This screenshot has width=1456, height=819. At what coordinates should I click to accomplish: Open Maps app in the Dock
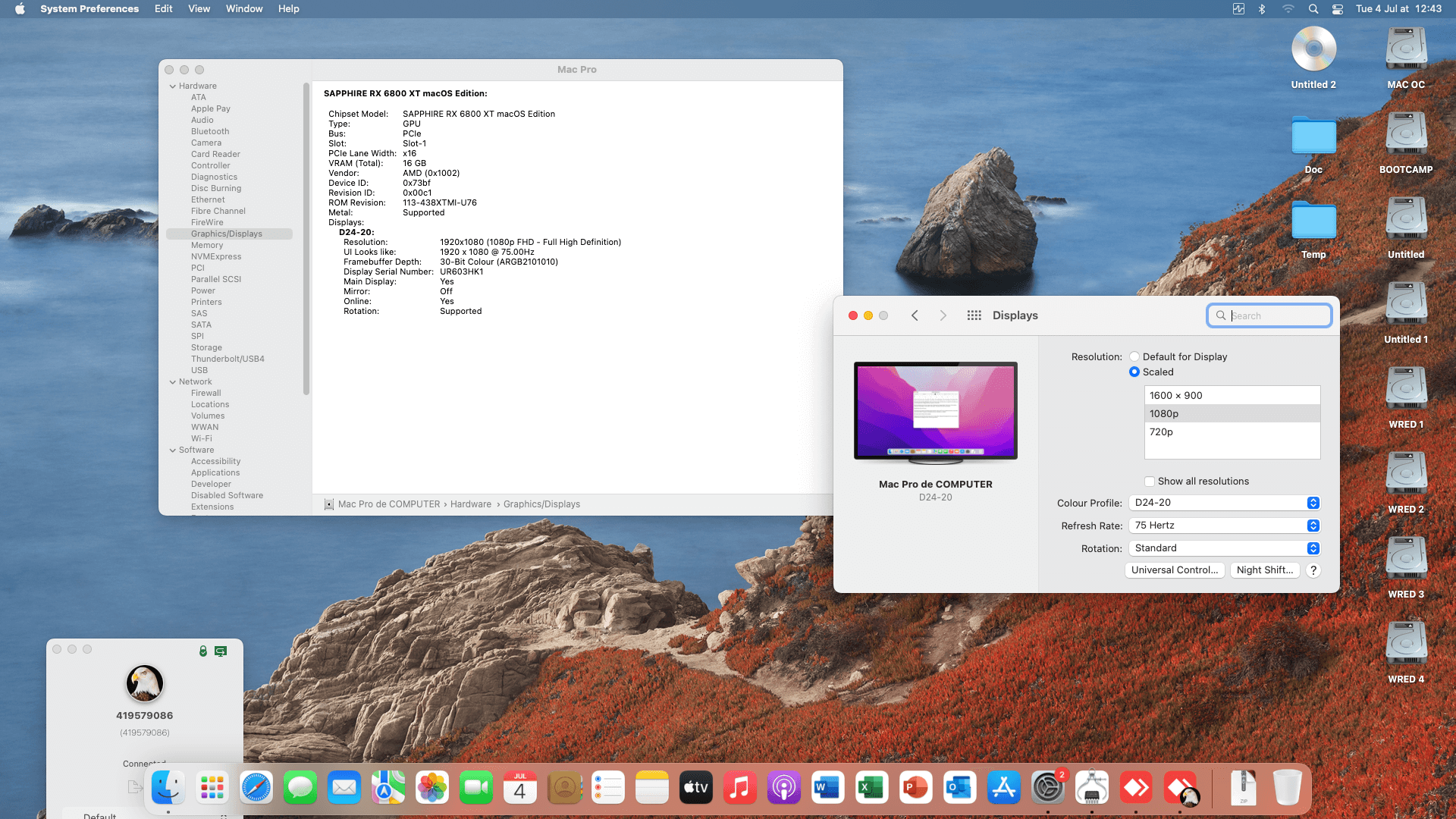tap(388, 788)
